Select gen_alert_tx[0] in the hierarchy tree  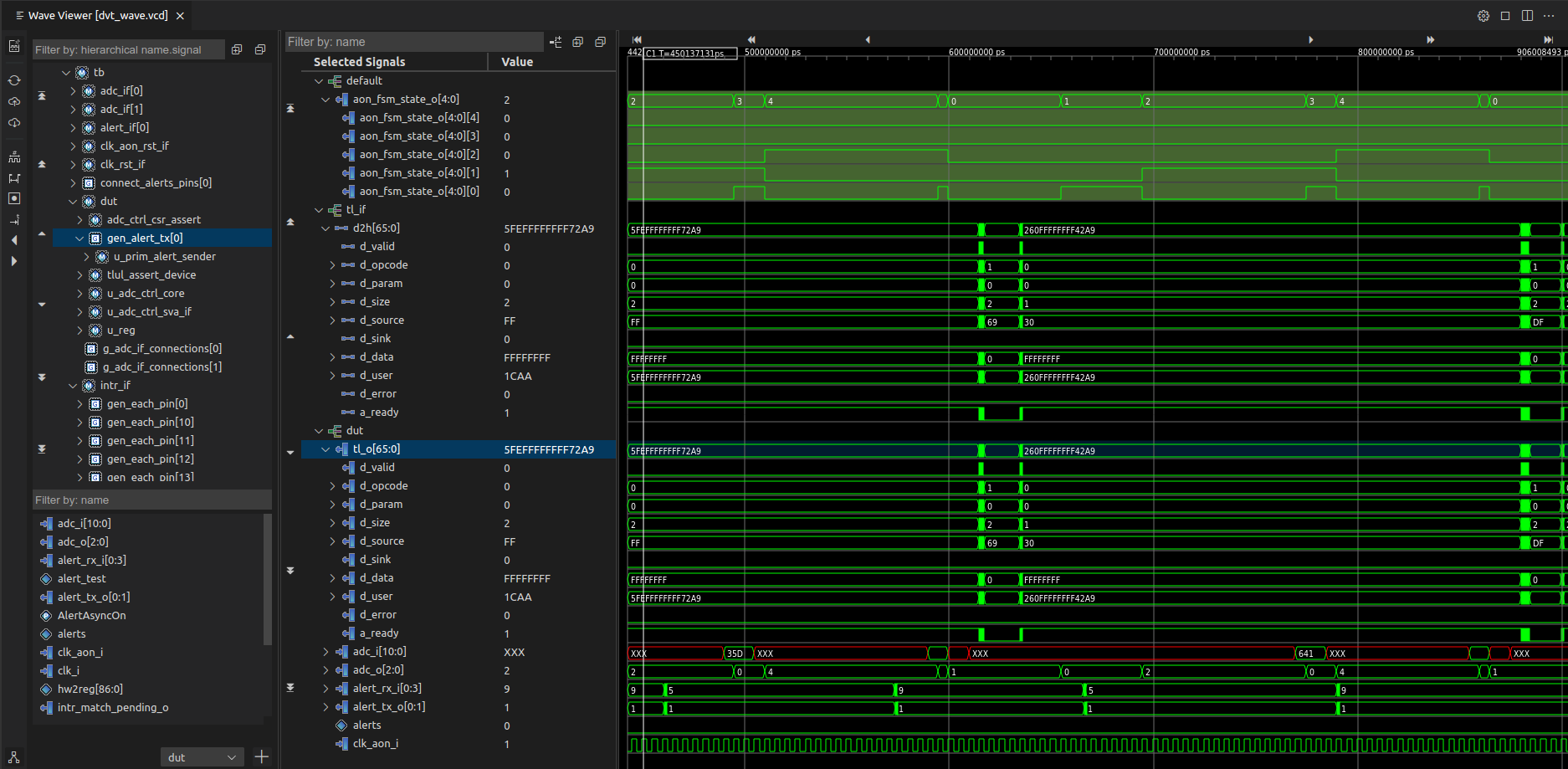[144, 238]
